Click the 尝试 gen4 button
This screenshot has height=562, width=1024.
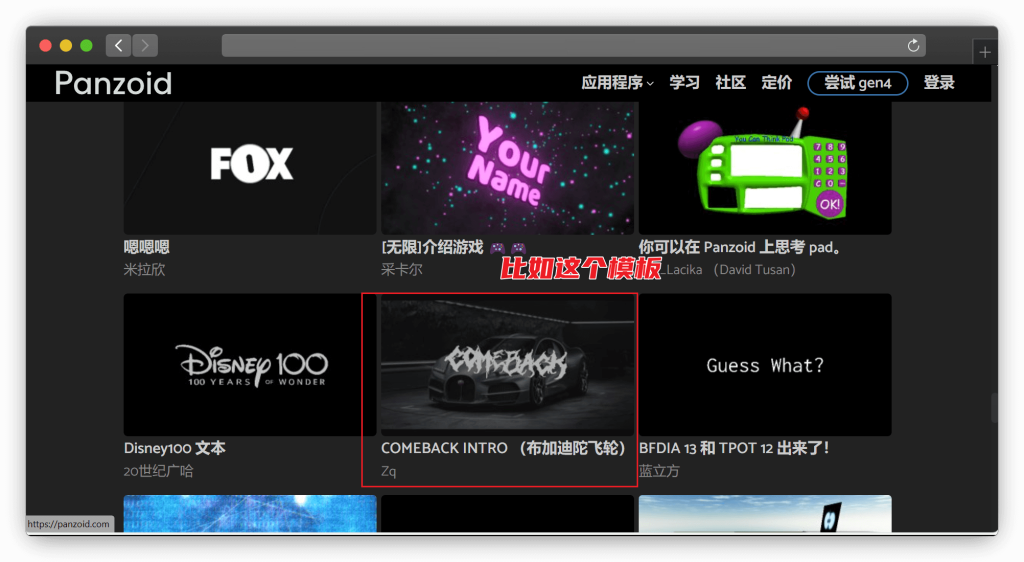(857, 83)
